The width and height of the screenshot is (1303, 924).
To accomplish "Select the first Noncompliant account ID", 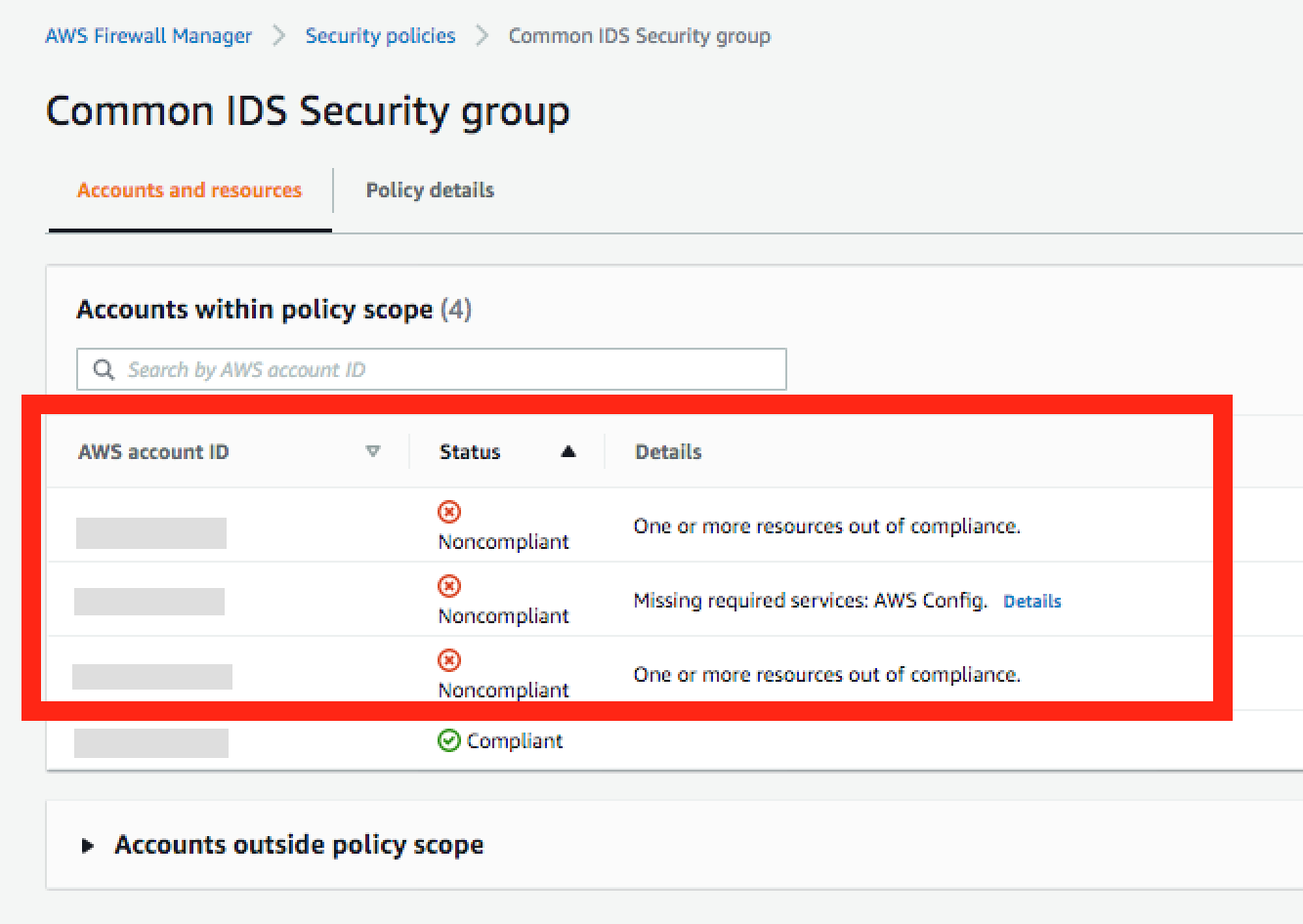I will (151, 532).
